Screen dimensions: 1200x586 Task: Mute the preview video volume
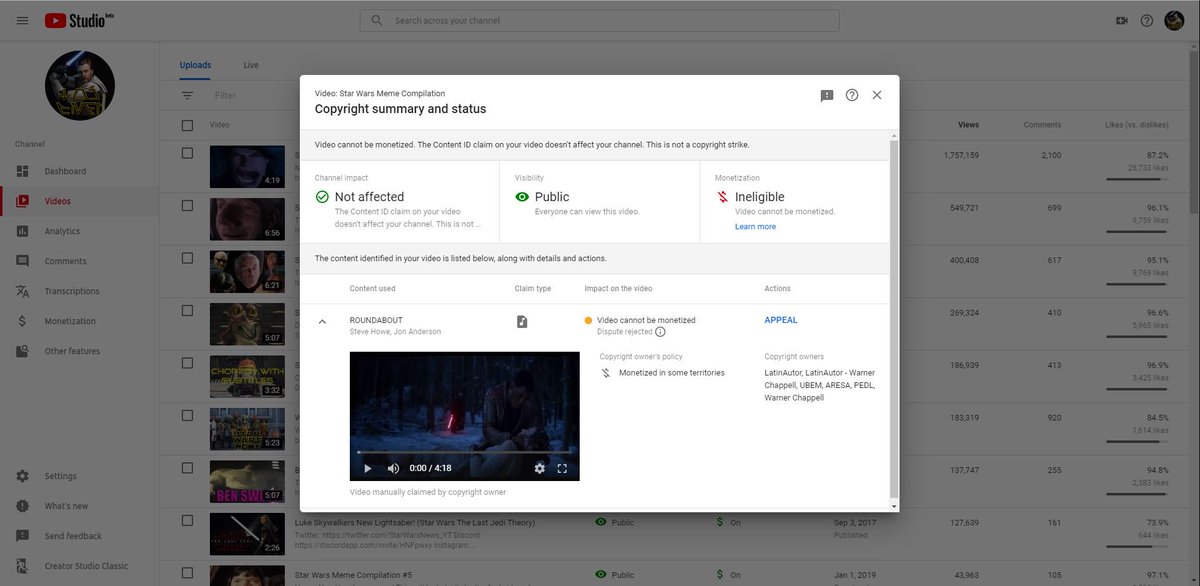pyautogui.click(x=393, y=468)
